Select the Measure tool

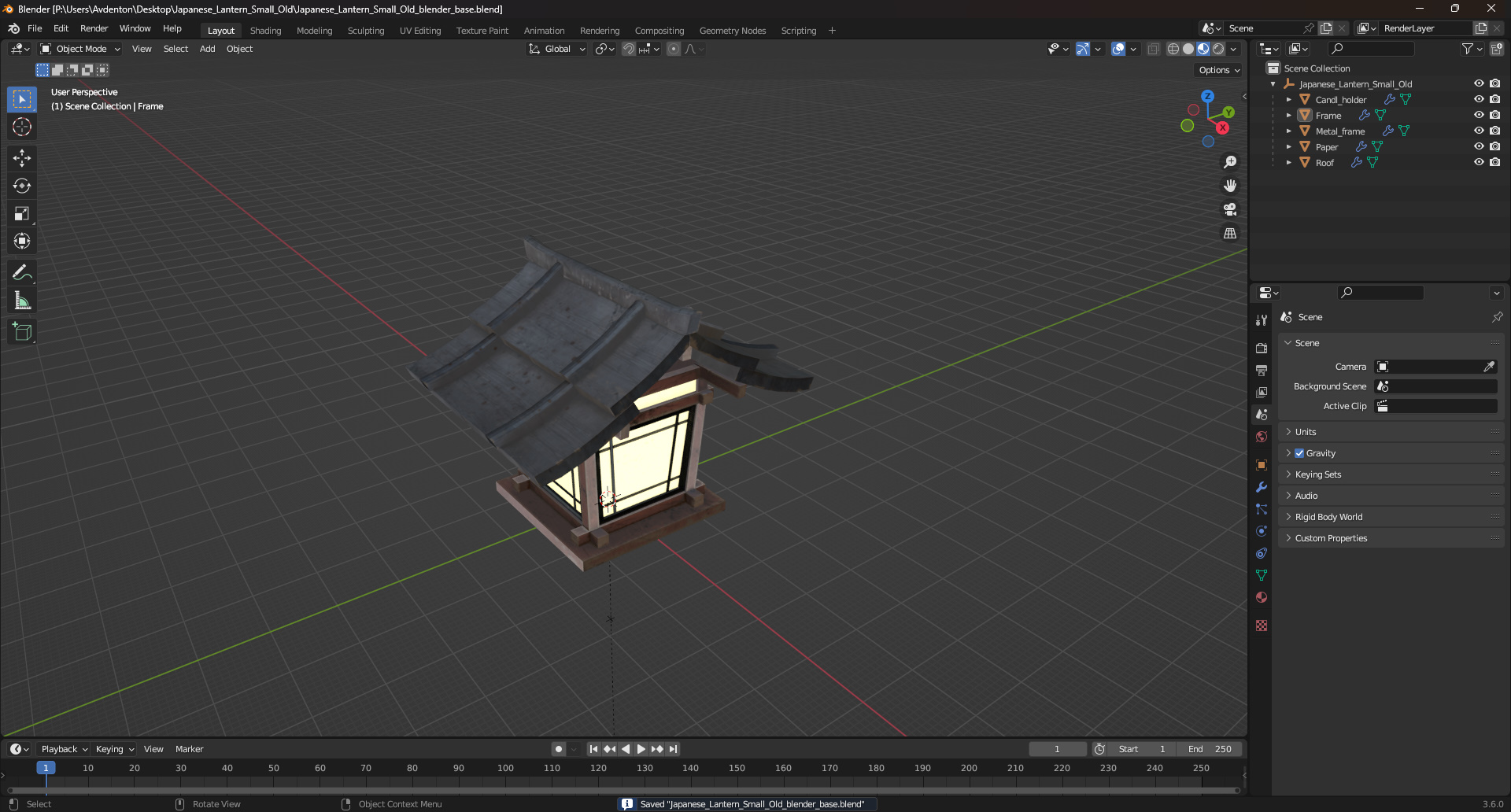point(22,301)
